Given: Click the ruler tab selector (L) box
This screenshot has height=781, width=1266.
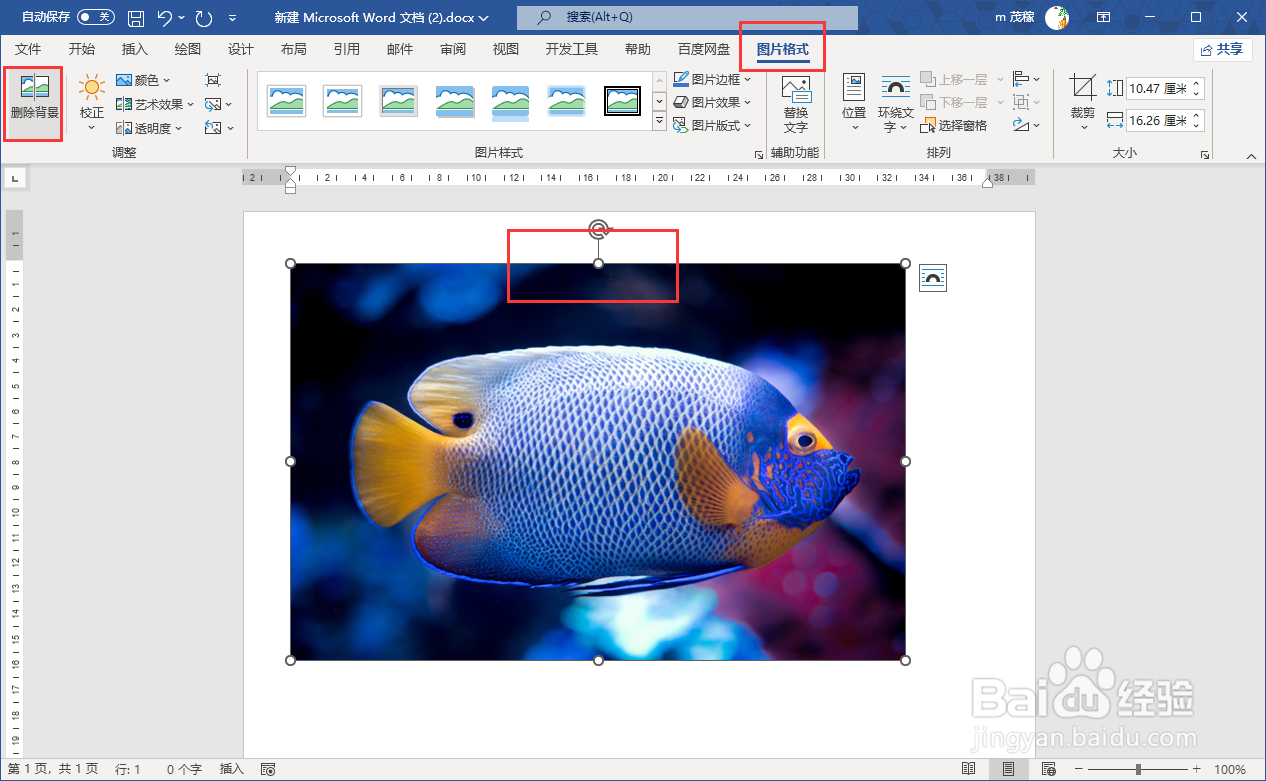Looking at the screenshot, I should point(14,178).
